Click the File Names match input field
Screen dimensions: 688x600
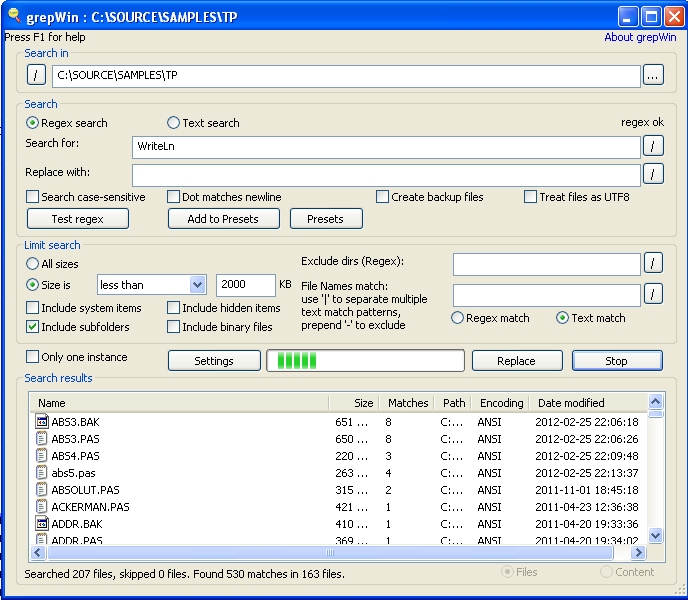point(546,295)
